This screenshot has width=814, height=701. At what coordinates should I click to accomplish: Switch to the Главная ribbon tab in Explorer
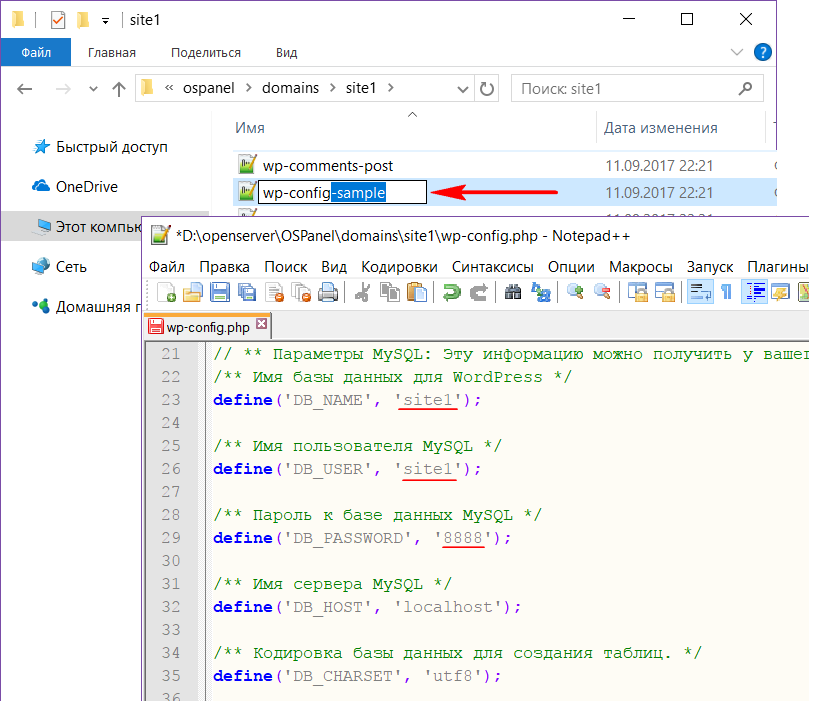[112, 52]
